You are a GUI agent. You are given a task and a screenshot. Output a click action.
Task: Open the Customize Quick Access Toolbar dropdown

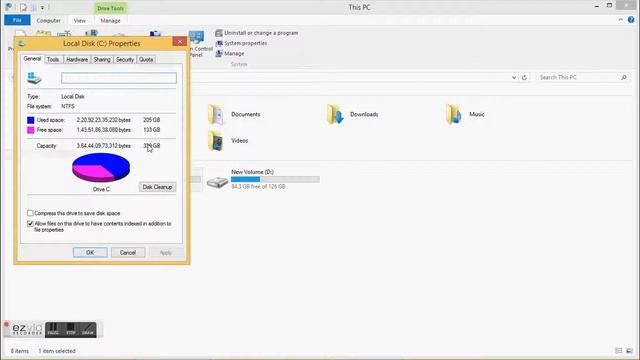[x=42, y=7]
